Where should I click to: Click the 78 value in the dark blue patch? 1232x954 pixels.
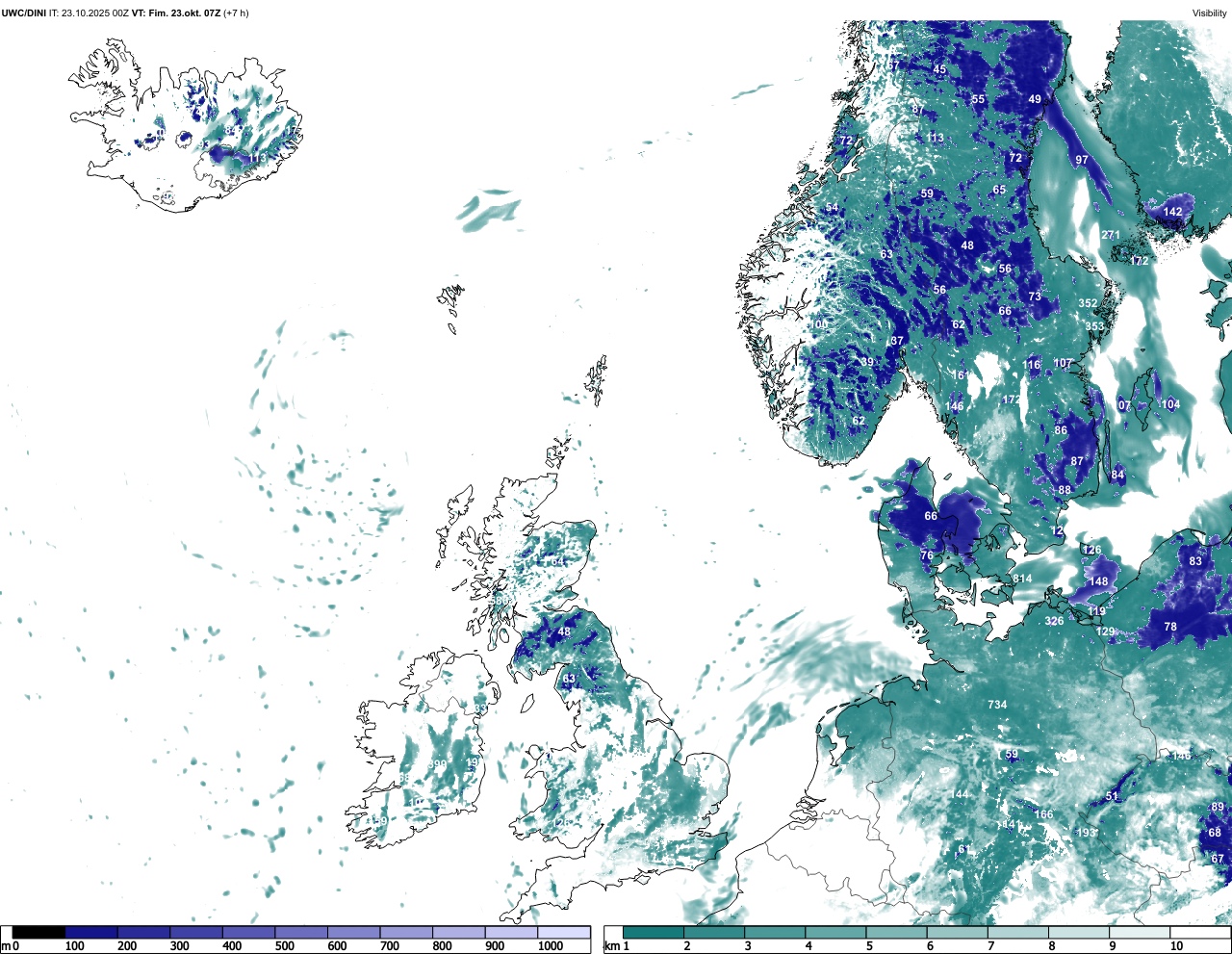click(x=1170, y=627)
